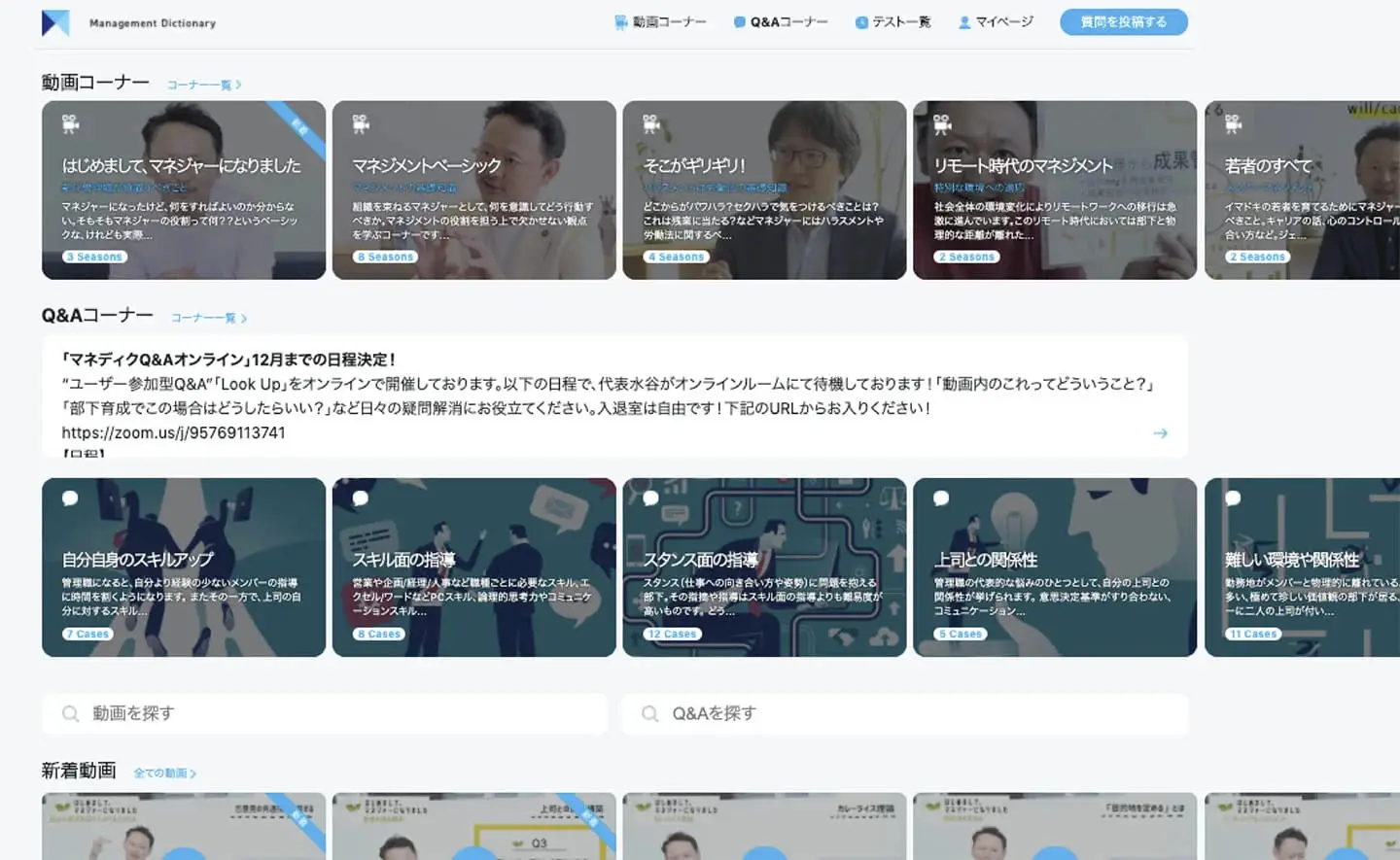Click the camera icon on マネジメントベーシック card

(x=361, y=123)
